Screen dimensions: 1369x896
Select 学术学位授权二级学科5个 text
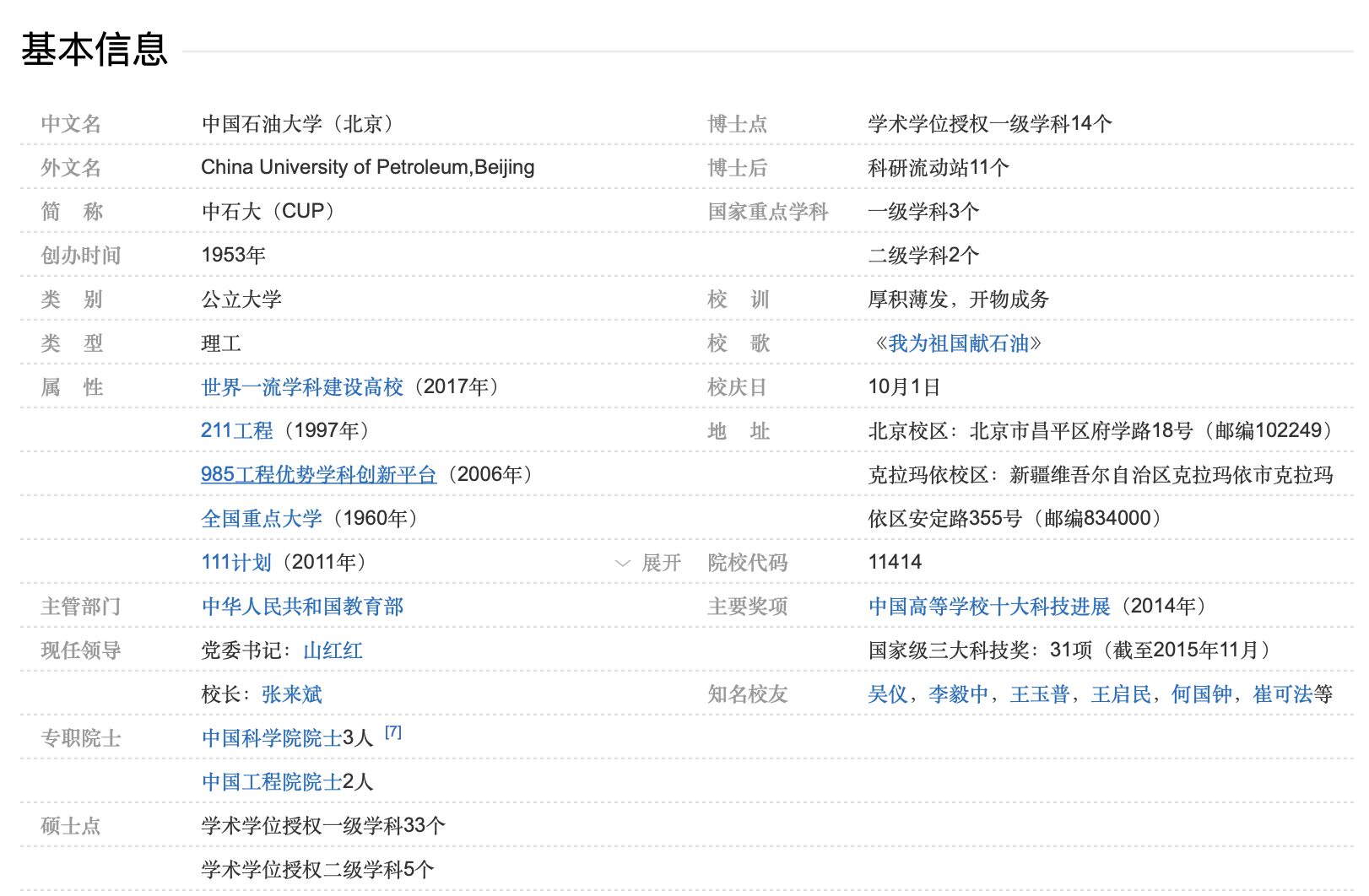[318, 870]
